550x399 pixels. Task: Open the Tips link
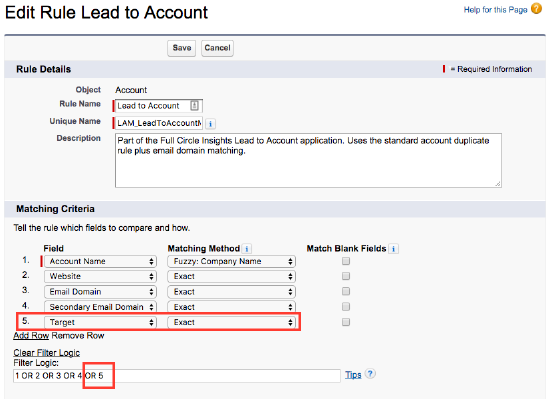pos(353,375)
